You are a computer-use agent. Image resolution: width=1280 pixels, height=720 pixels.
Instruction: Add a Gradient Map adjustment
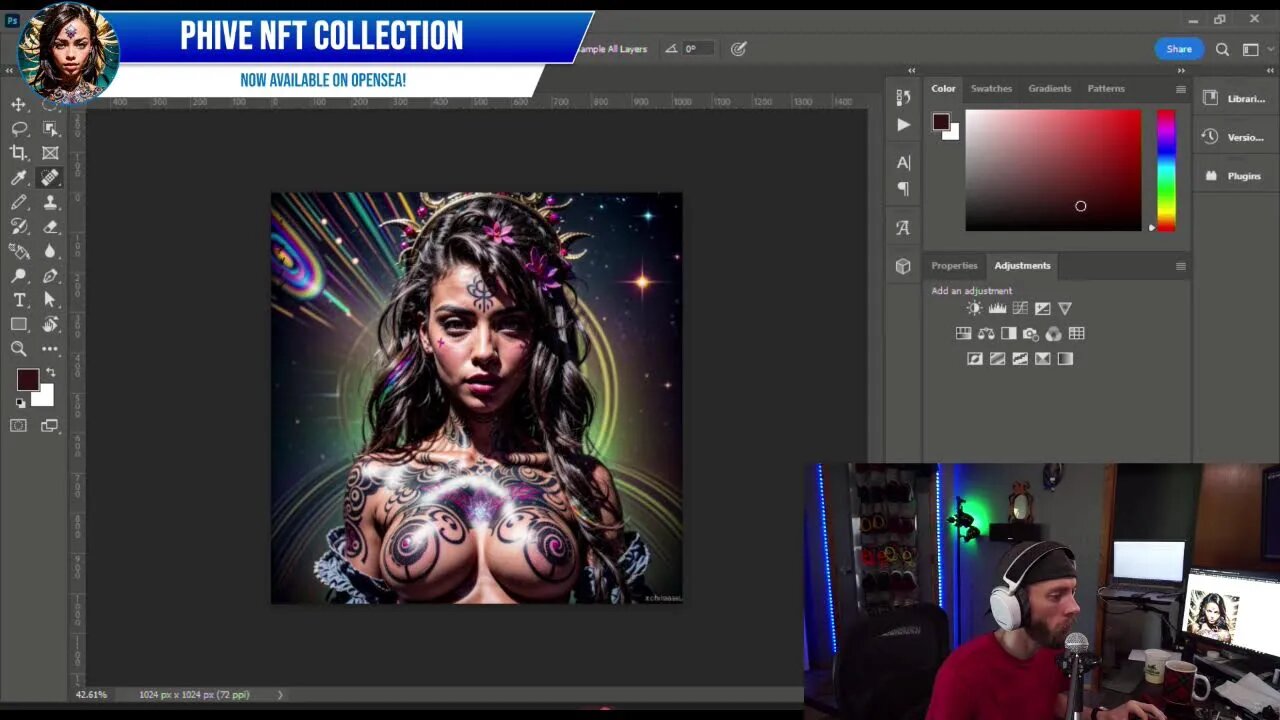coord(1065,358)
